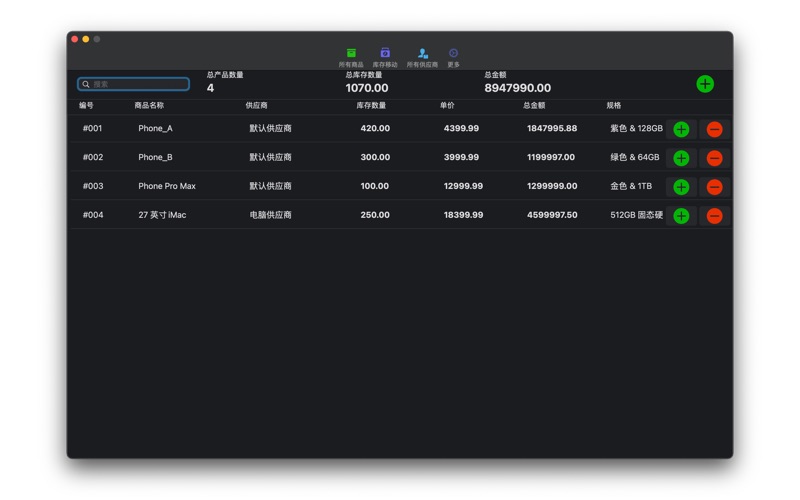Sort by the 库存数量 column header
This screenshot has width=800, height=500.
tap(371, 105)
